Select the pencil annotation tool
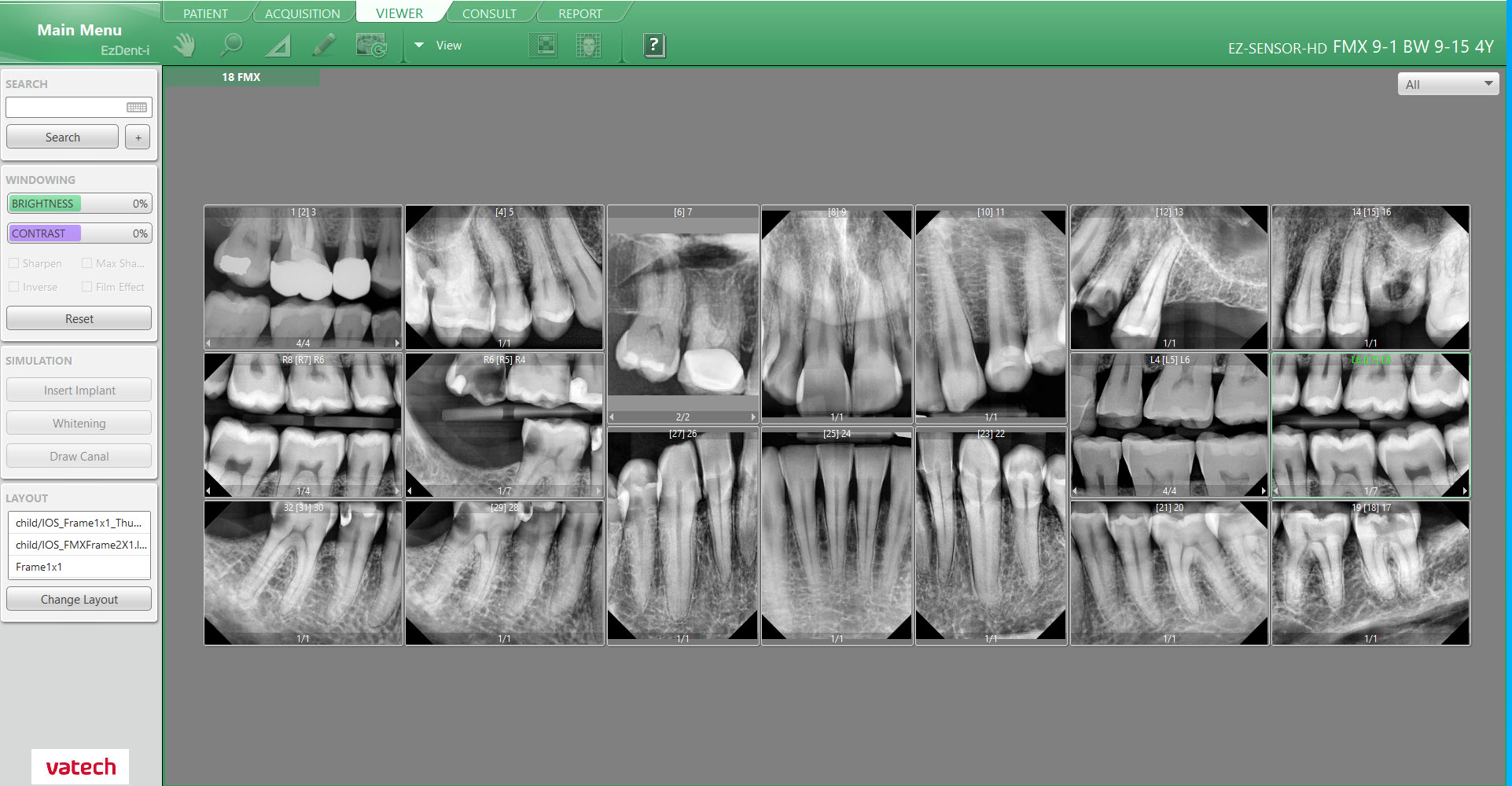The width and height of the screenshot is (1512, 786). [324, 46]
